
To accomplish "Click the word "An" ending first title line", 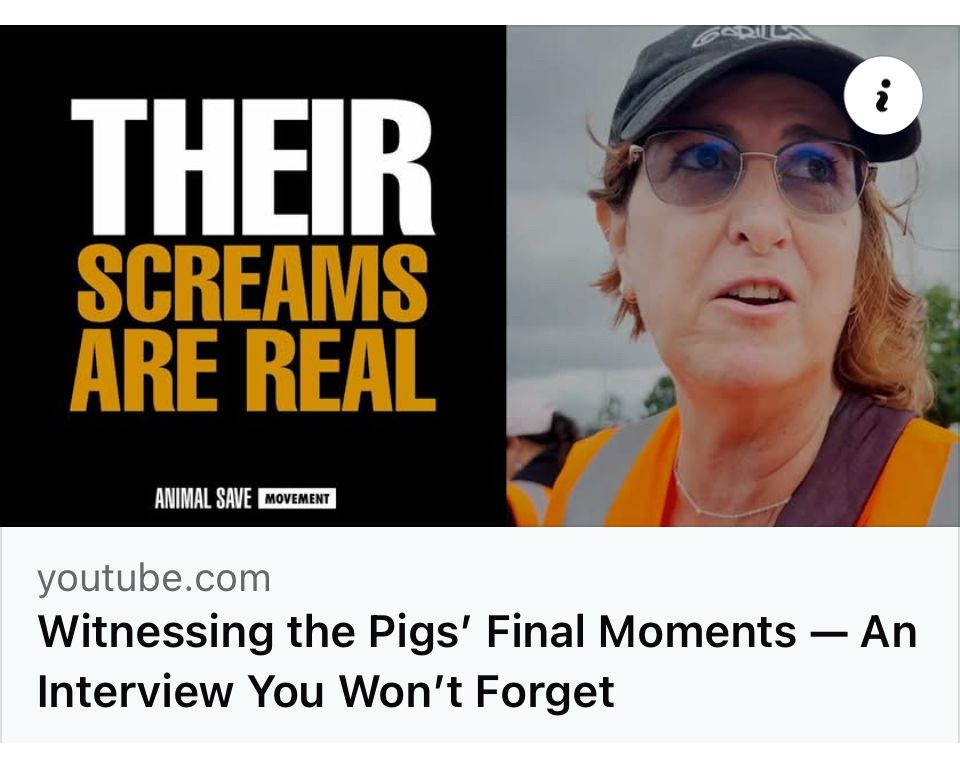I will tap(888, 631).
